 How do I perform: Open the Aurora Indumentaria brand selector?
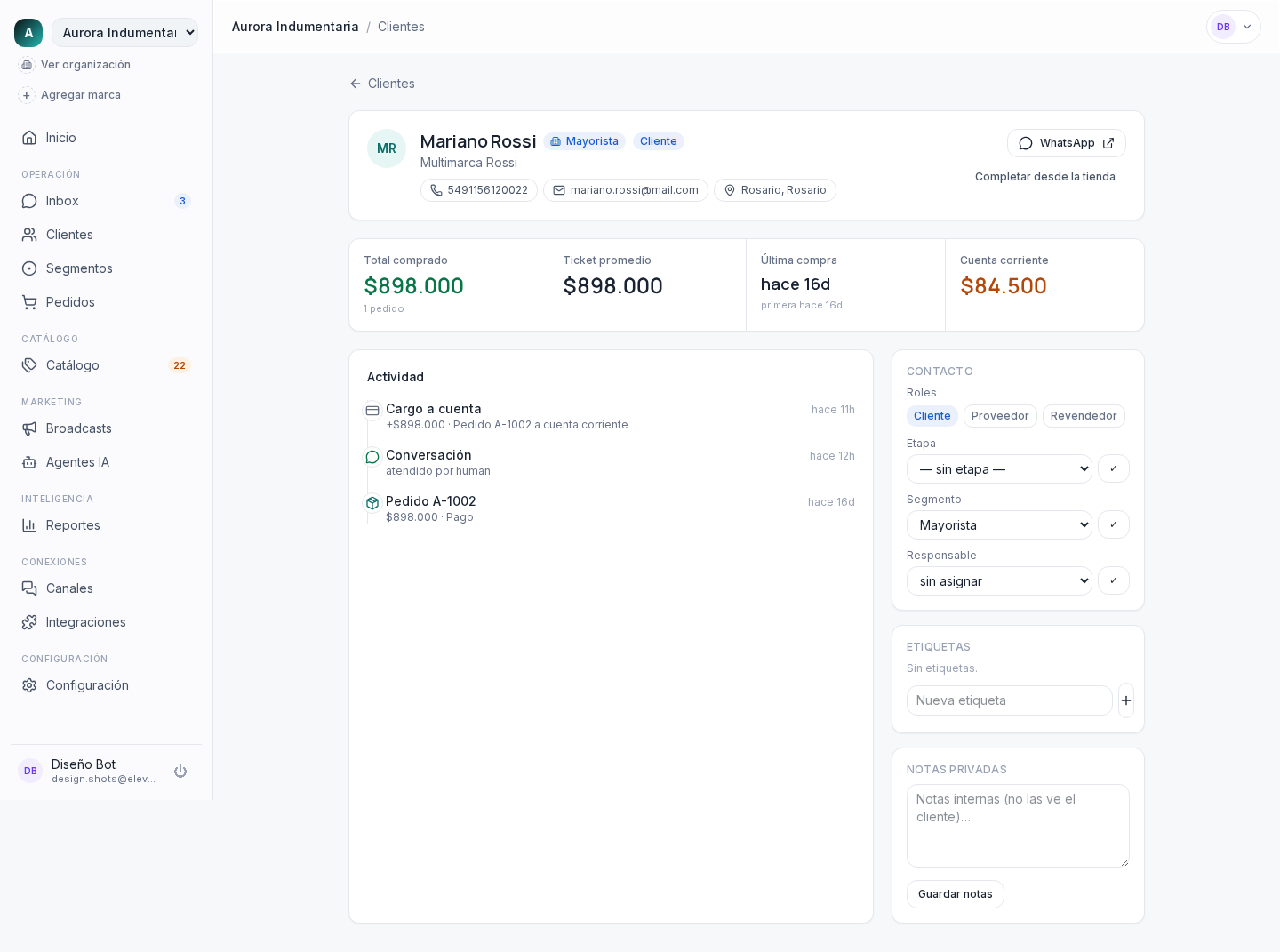tap(124, 33)
